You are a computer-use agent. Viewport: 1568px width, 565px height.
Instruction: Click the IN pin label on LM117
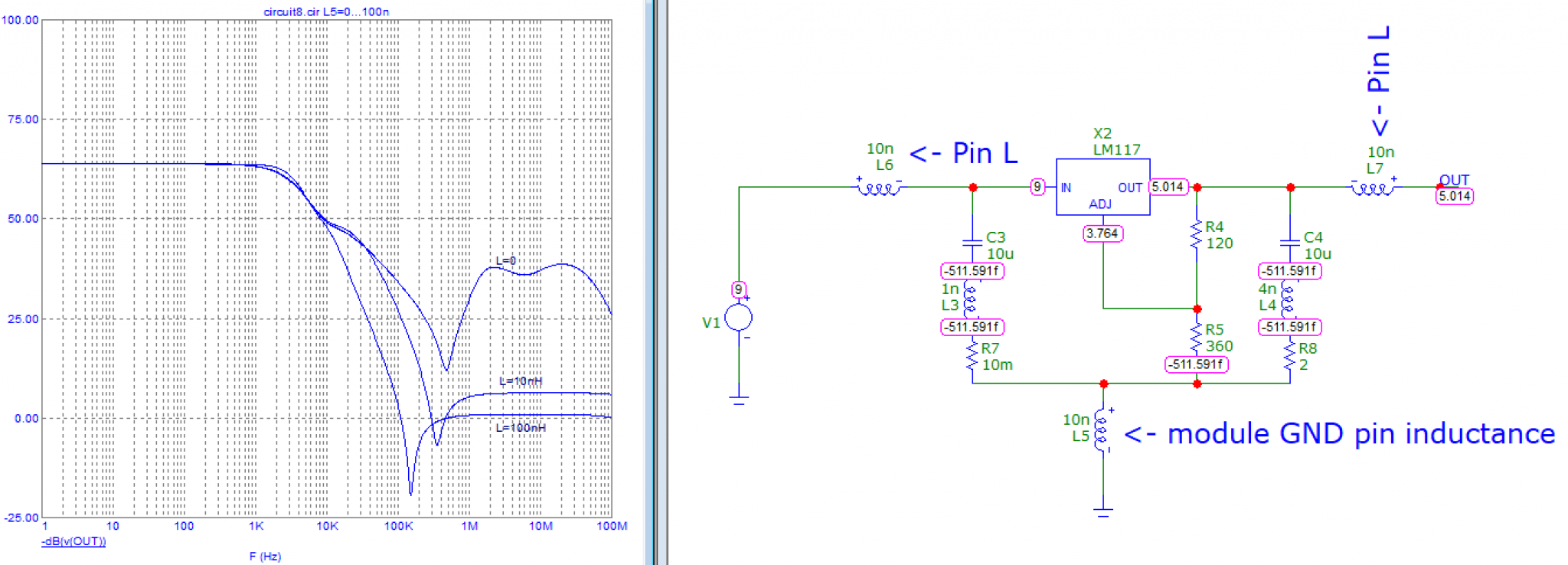pyautogui.click(x=1066, y=188)
